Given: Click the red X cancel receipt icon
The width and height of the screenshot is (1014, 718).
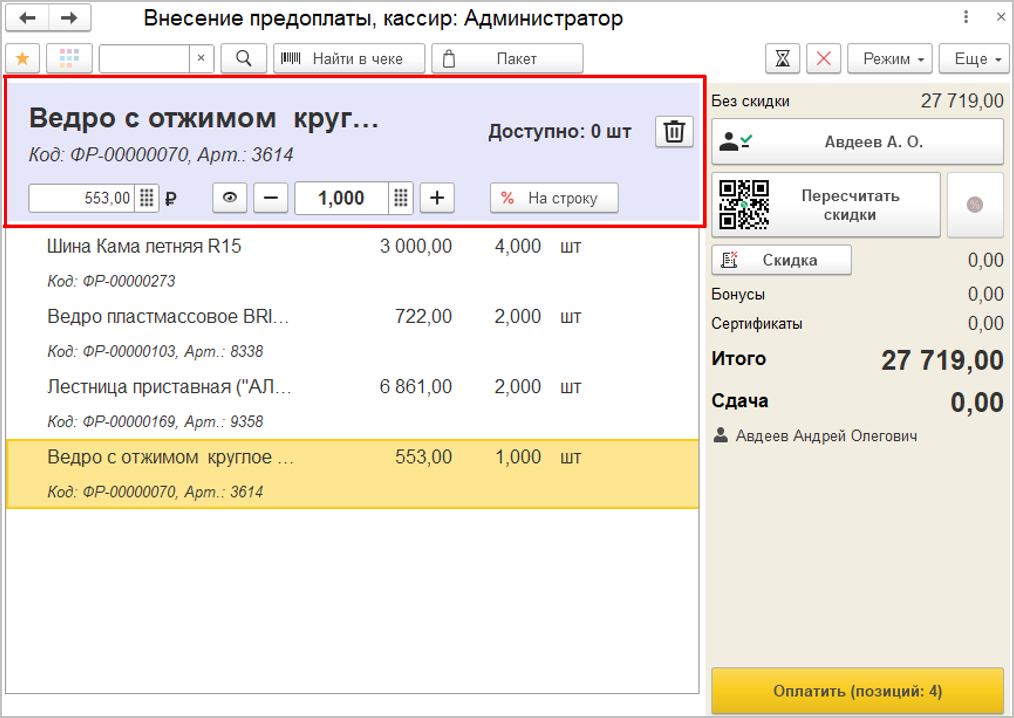Looking at the screenshot, I should pyautogui.click(x=823, y=59).
